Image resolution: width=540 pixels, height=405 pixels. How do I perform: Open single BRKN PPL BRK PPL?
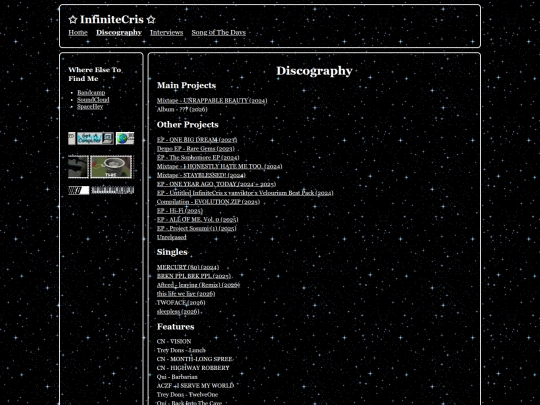point(194,276)
